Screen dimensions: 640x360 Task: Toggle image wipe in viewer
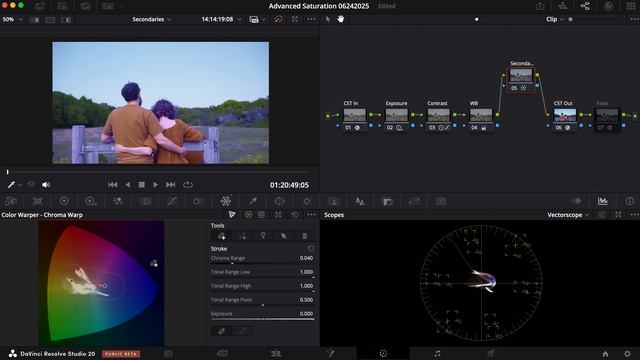(x=35, y=20)
